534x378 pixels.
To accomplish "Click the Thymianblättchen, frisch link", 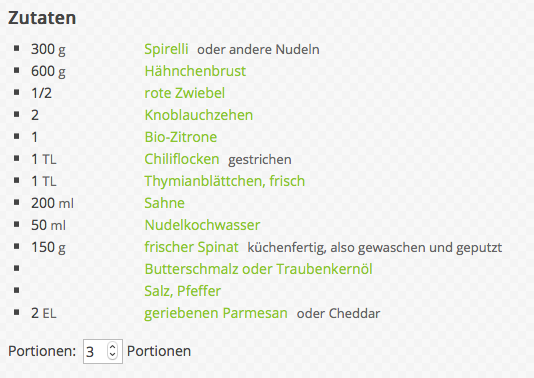I will pos(224,181).
